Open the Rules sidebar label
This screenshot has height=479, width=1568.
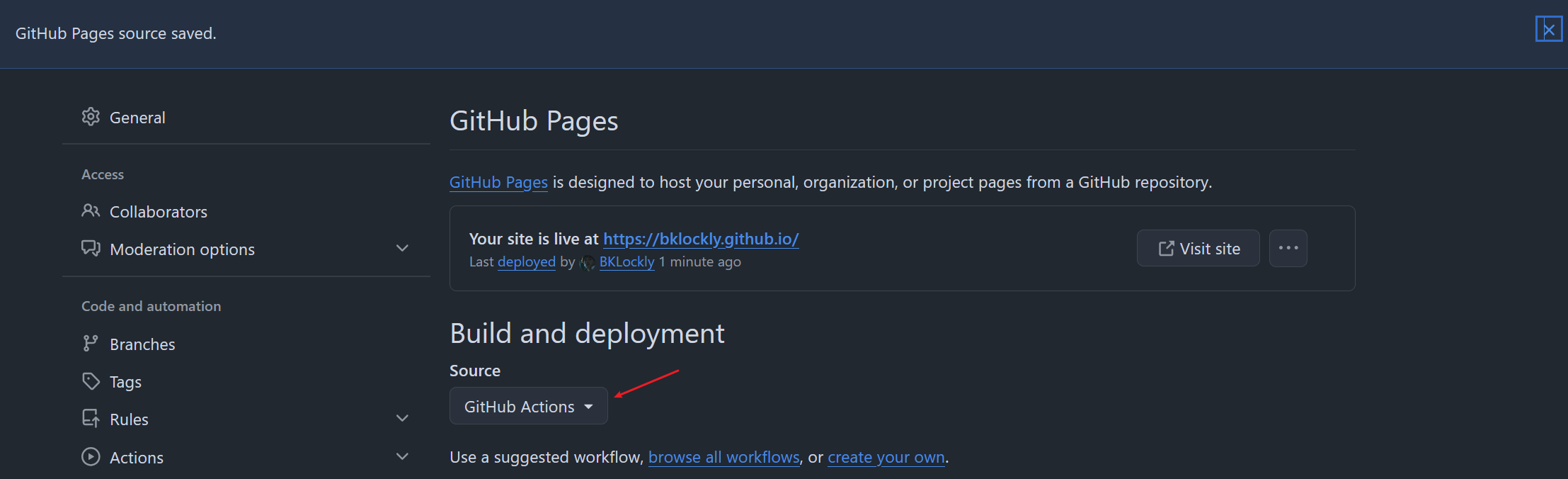pyautogui.click(x=129, y=419)
